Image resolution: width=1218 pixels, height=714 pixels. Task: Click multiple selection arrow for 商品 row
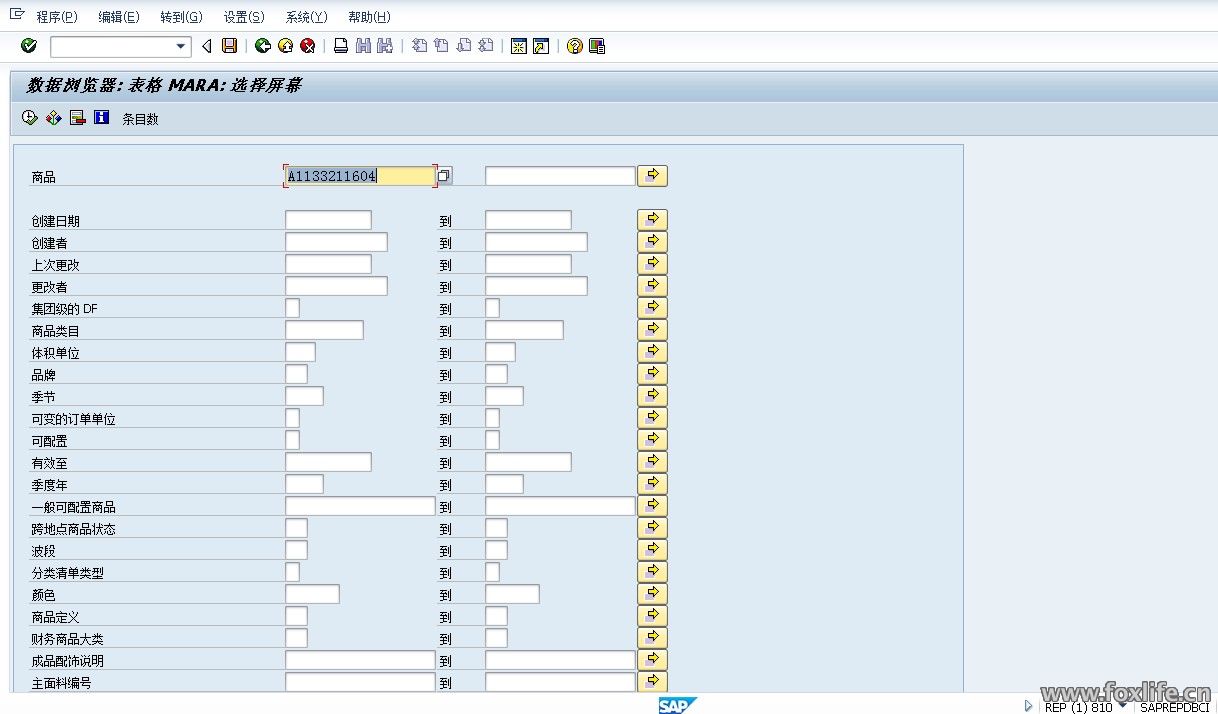[x=652, y=176]
